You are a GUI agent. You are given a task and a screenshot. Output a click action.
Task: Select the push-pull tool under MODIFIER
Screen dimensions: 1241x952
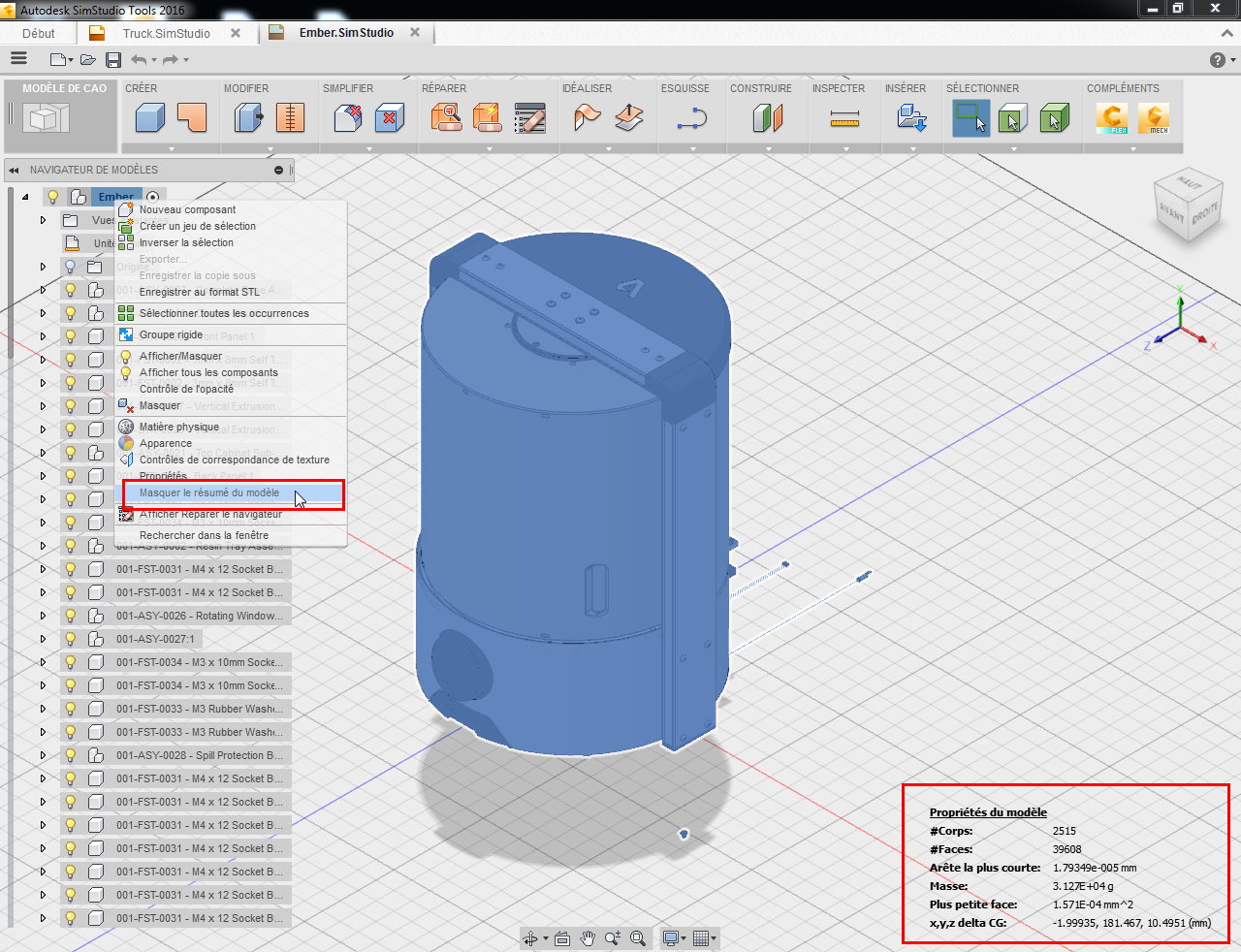(x=248, y=118)
